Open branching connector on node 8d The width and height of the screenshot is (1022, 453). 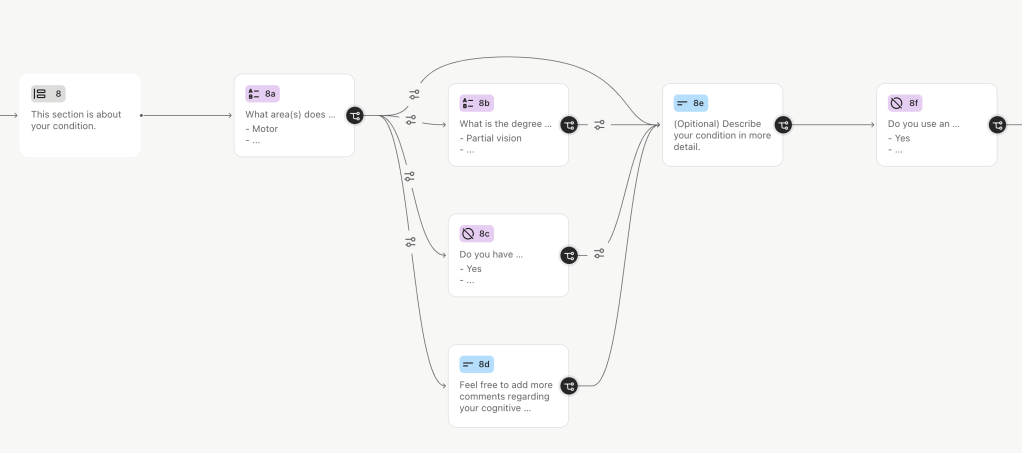(x=569, y=386)
